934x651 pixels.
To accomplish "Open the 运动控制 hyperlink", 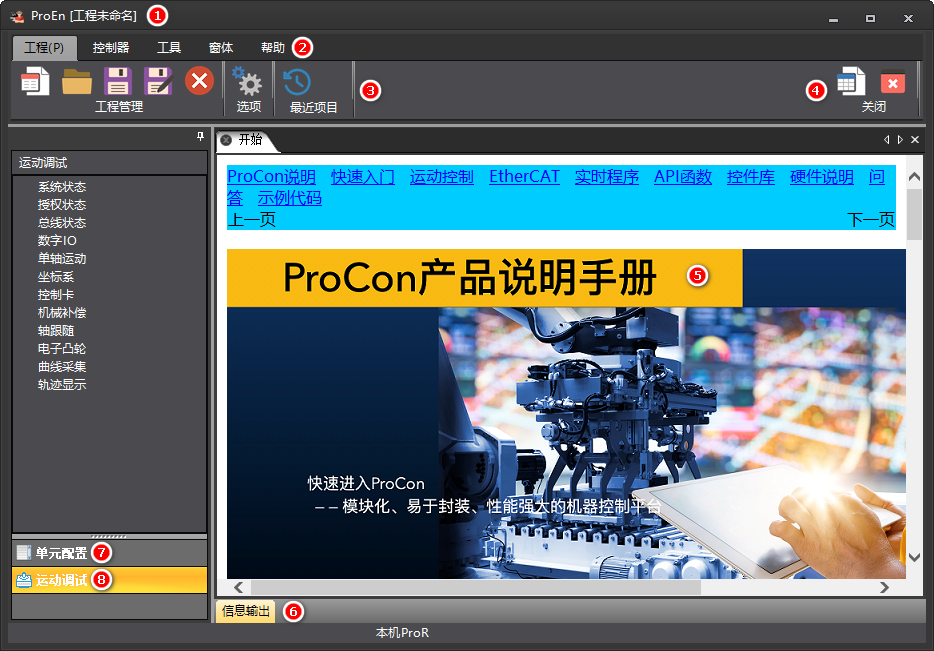I will (441, 177).
